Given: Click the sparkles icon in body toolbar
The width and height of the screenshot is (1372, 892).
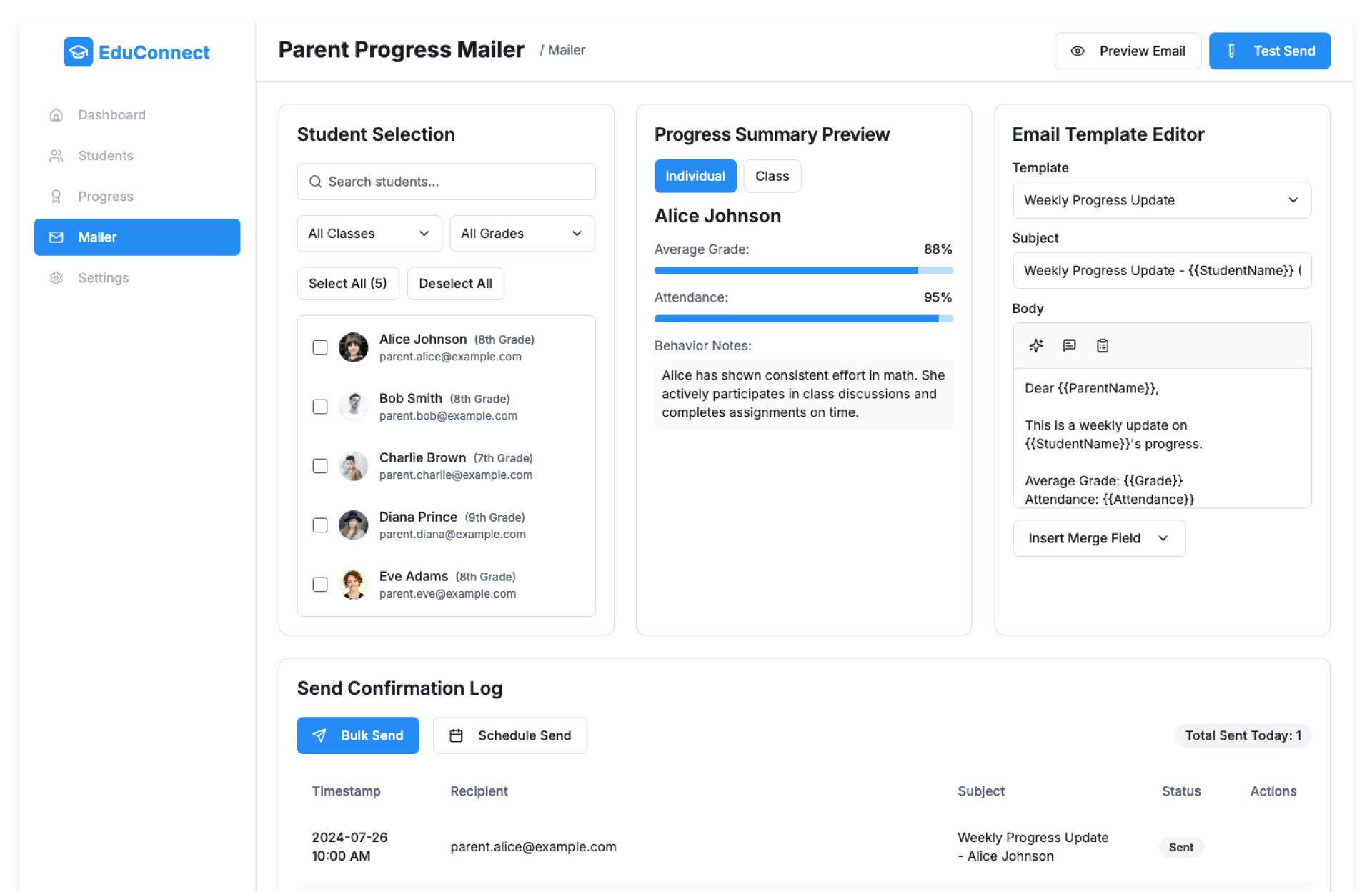Looking at the screenshot, I should (1035, 346).
